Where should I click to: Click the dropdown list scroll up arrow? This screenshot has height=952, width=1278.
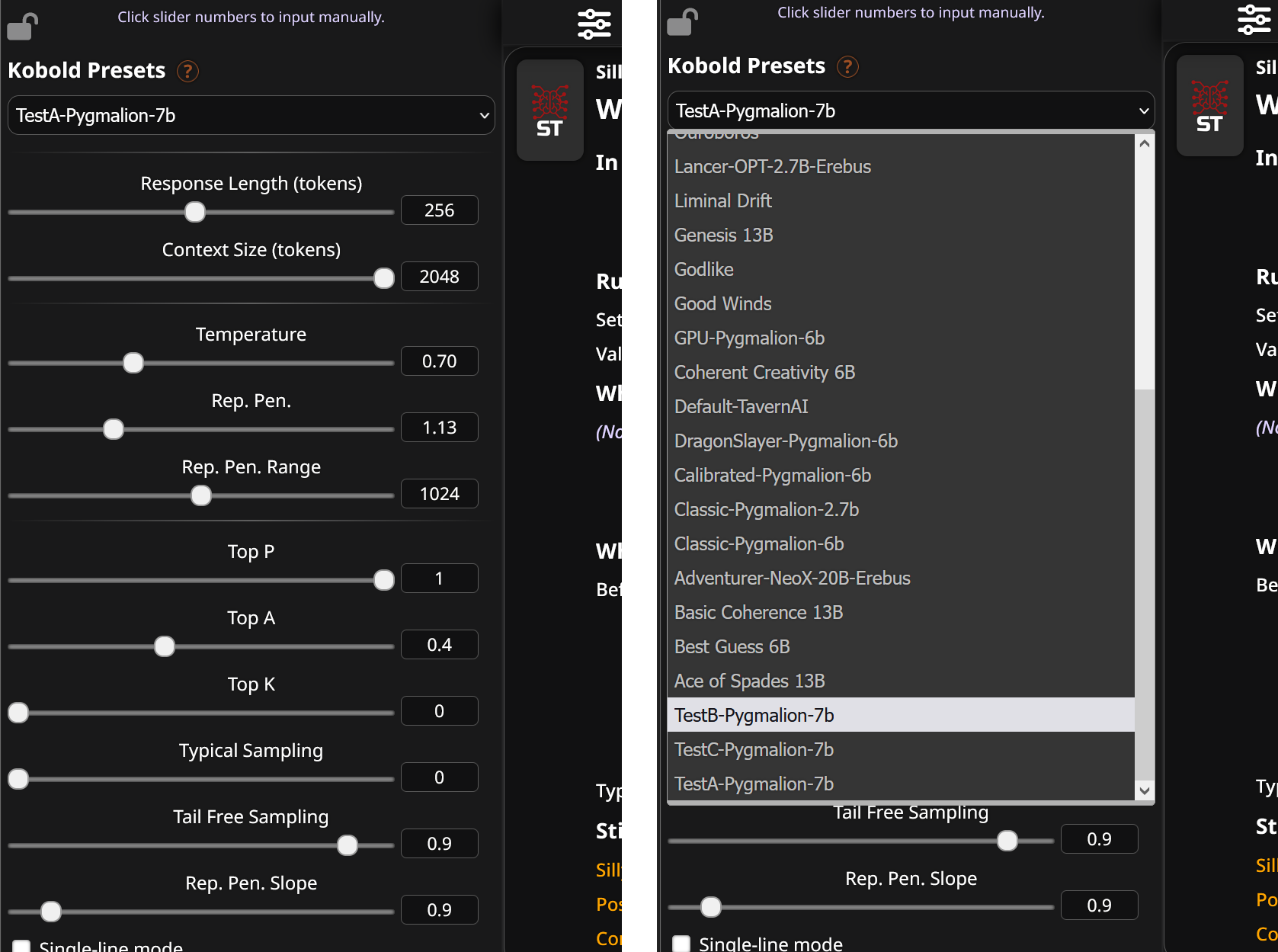pyautogui.click(x=1144, y=143)
